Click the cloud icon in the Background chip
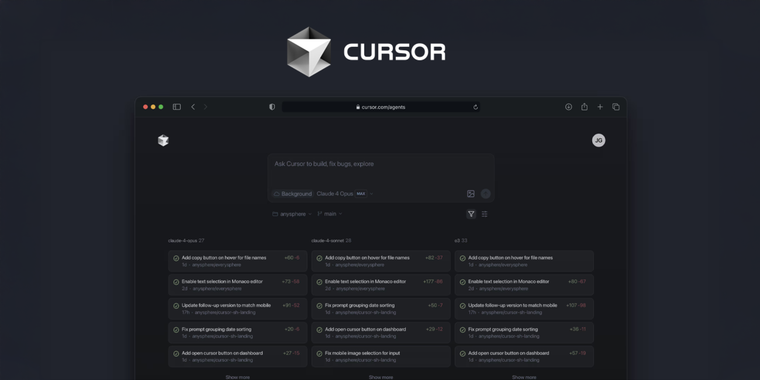Screen dimensions: 760x380 click(x=277, y=194)
